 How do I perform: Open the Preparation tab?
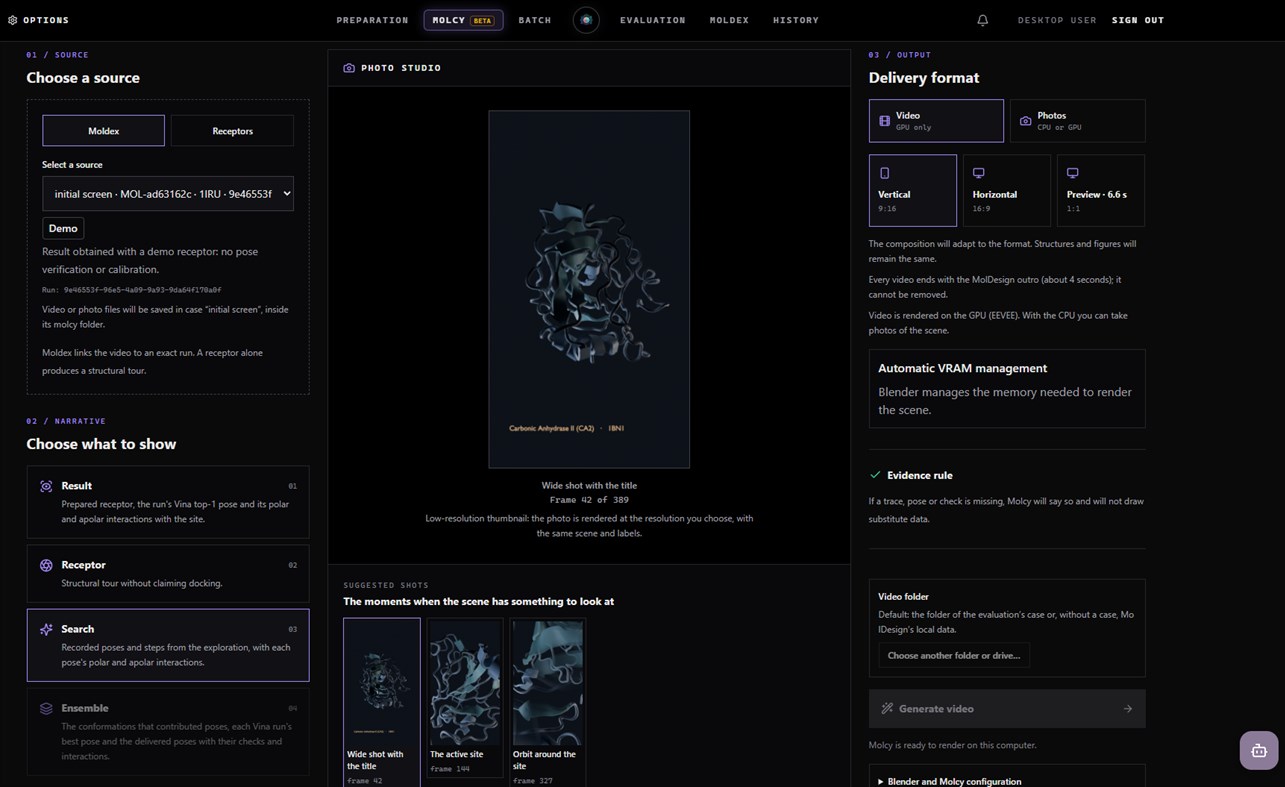point(372,20)
